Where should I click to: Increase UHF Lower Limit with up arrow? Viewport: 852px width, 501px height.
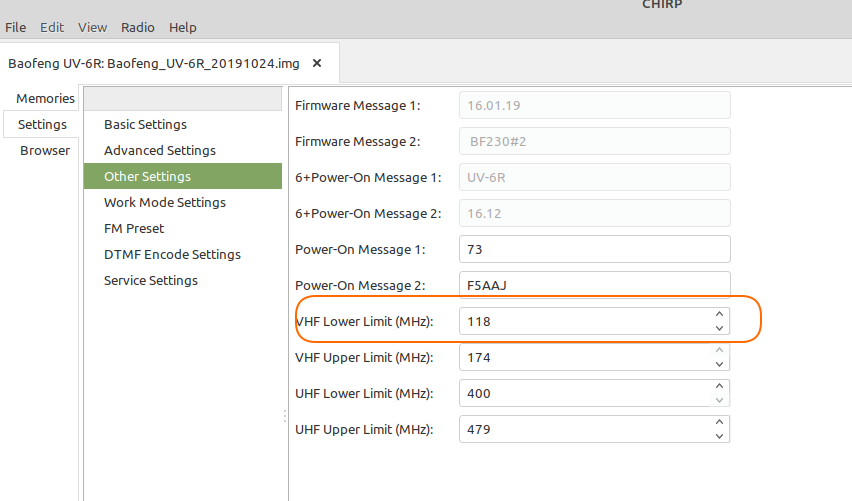tap(719, 386)
